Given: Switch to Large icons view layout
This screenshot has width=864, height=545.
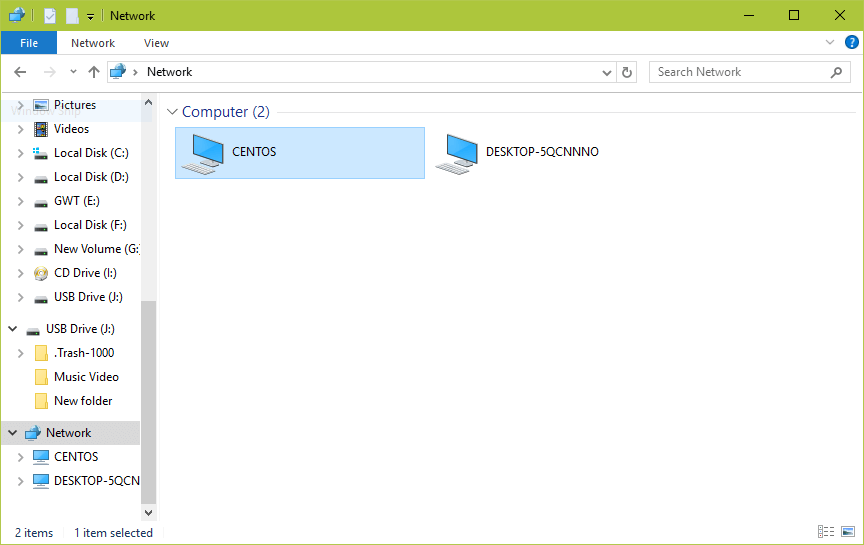Looking at the screenshot, I should coord(848,532).
